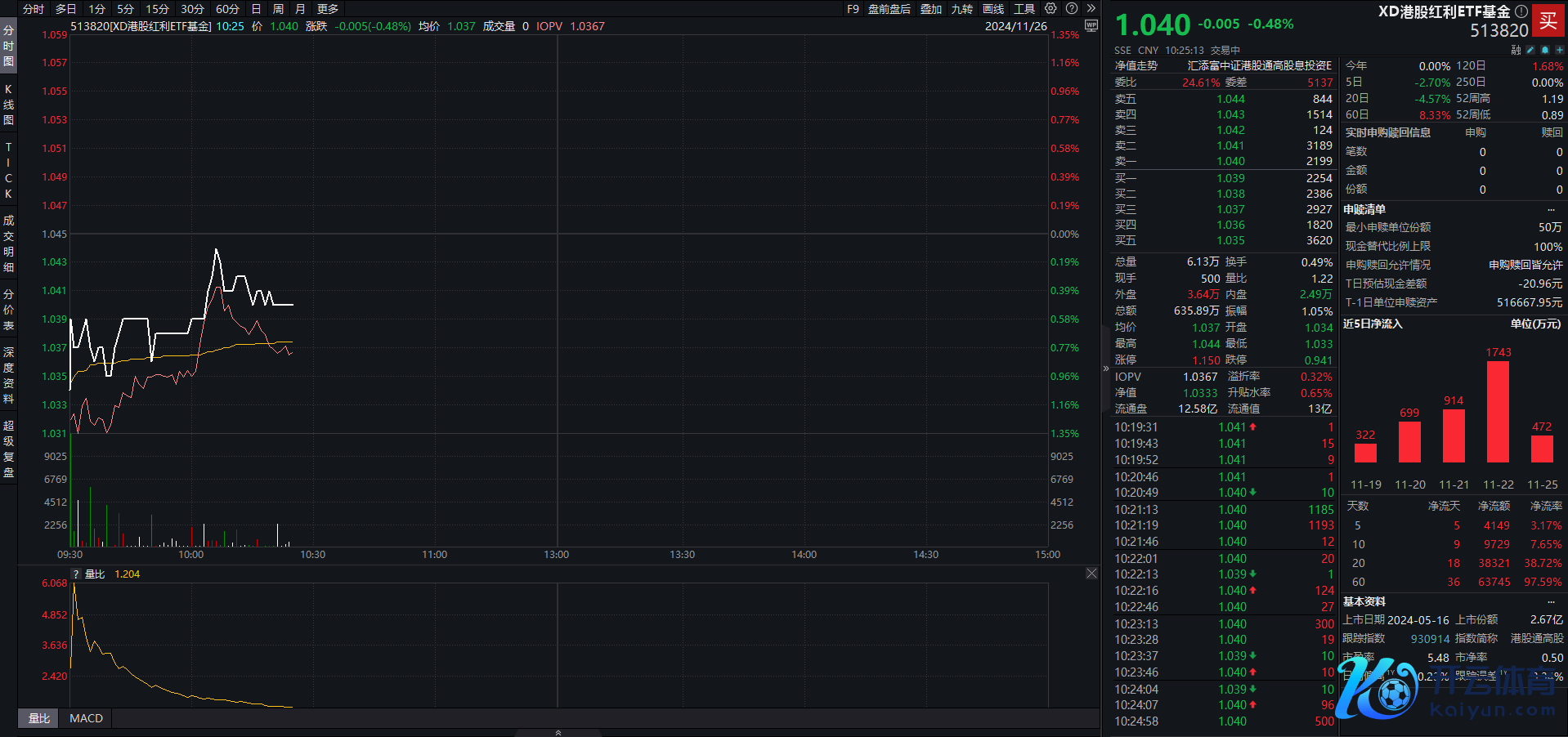The width and height of the screenshot is (1568, 737).
Task: Click the red 买 buy button
Action: [x=1548, y=20]
